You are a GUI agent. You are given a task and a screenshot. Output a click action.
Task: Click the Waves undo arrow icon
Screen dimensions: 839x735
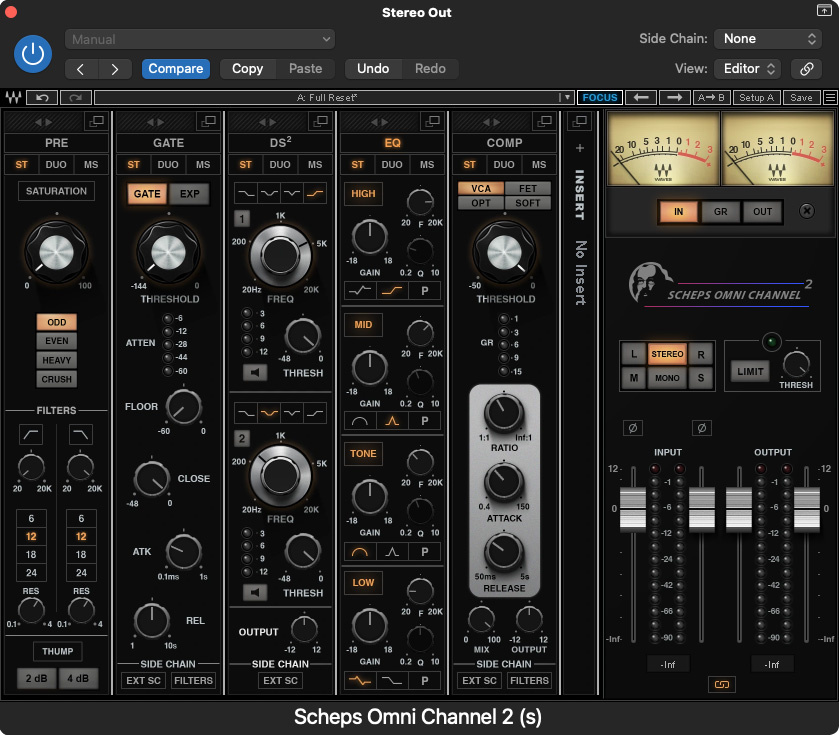(x=42, y=97)
